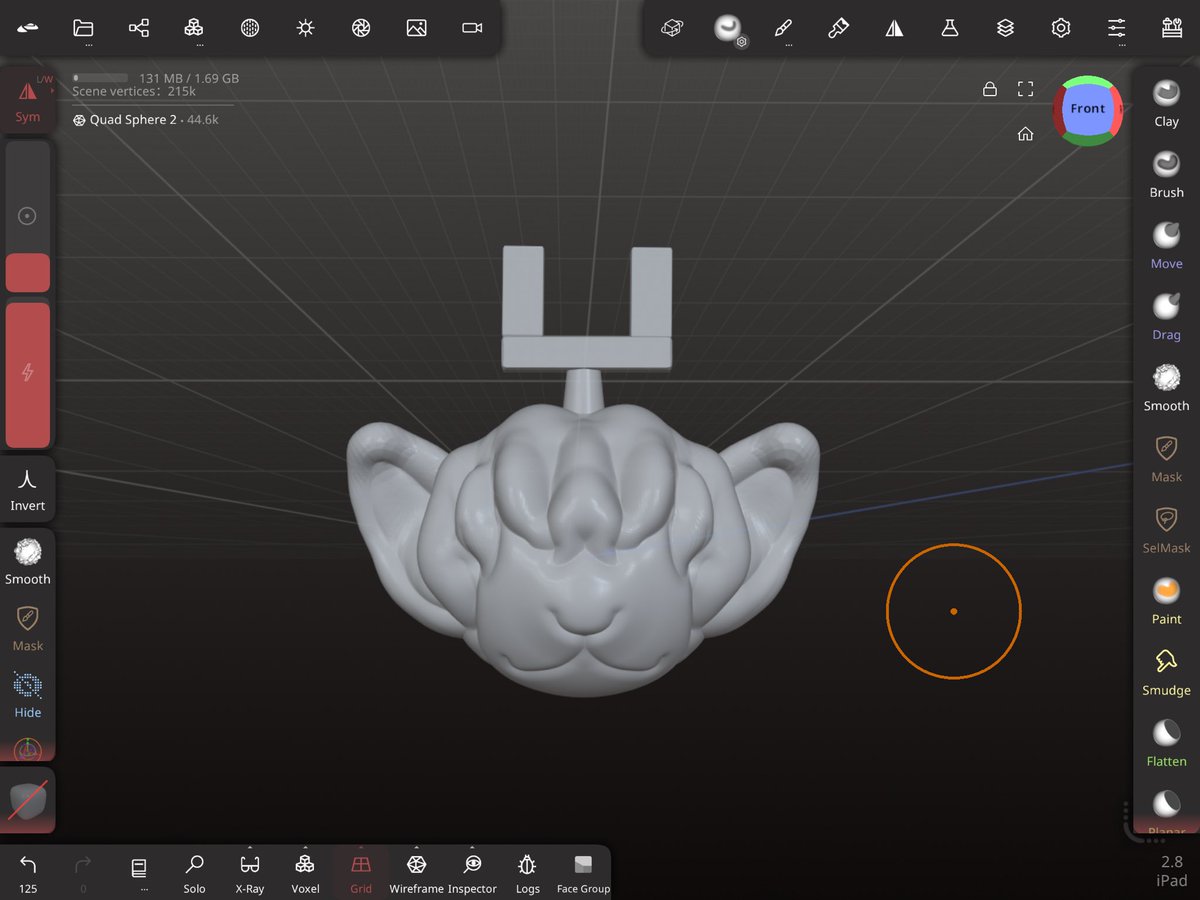
Task: Toggle the Grid display
Action: [361, 873]
